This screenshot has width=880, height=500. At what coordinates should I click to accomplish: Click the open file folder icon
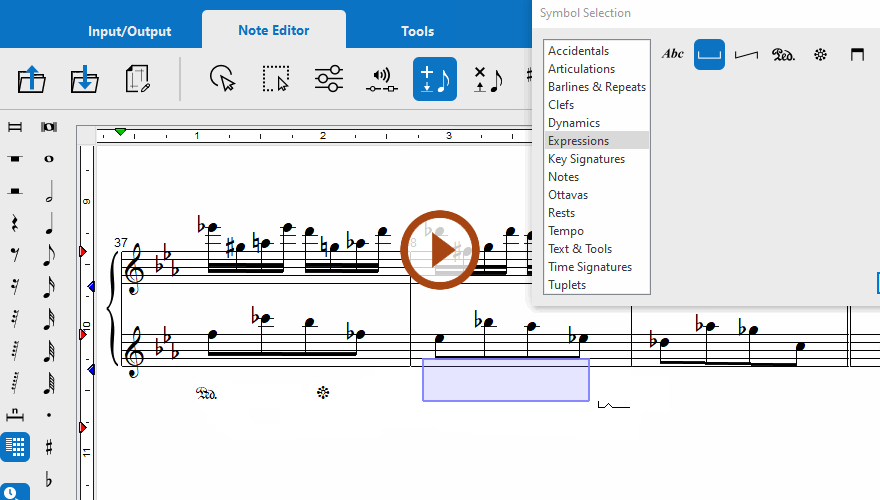[x=32, y=79]
